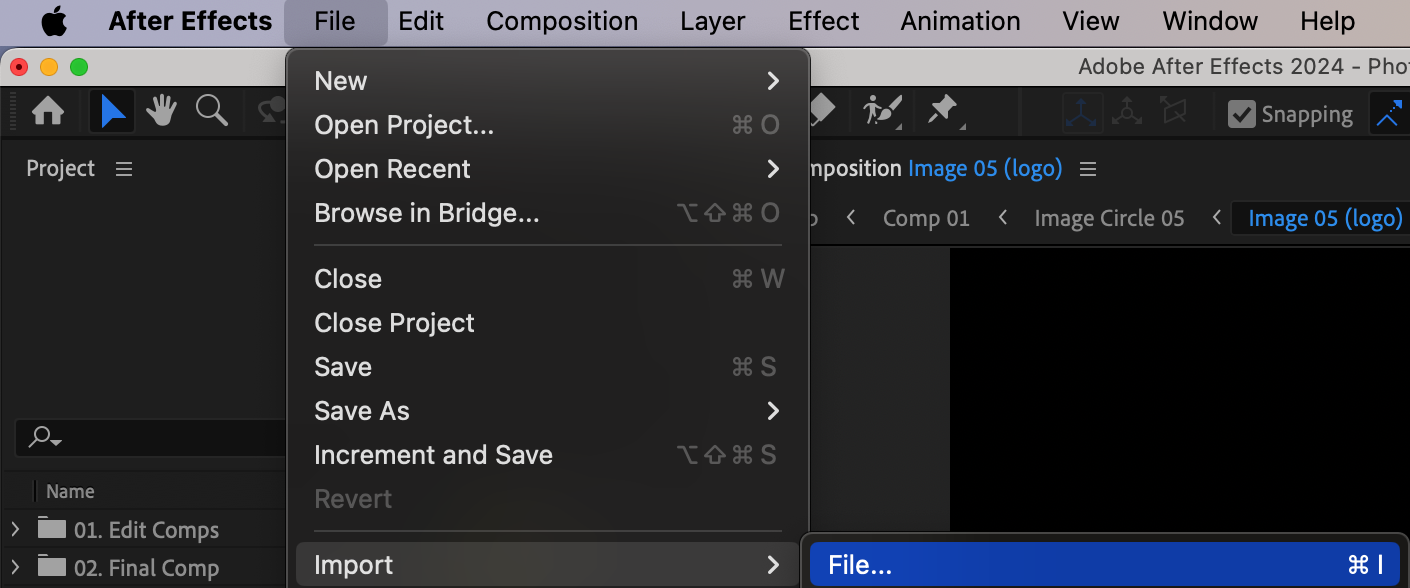The image size is (1410, 588).
Task: Click Save As in the File menu
Action: [362, 411]
